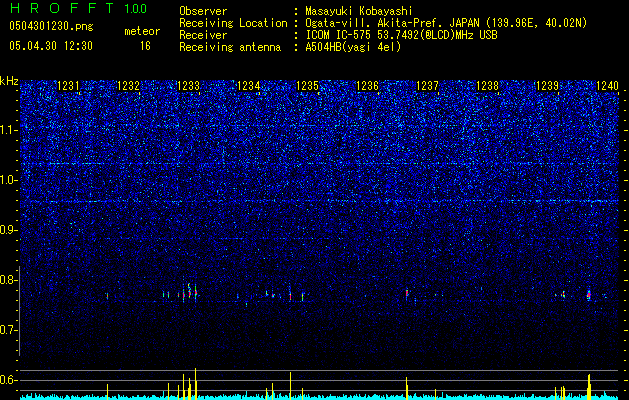The width and height of the screenshot is (629, 400).
Task: Click the meteor echo near 1237
Action: pyautogui.click(x=407, y=293)
